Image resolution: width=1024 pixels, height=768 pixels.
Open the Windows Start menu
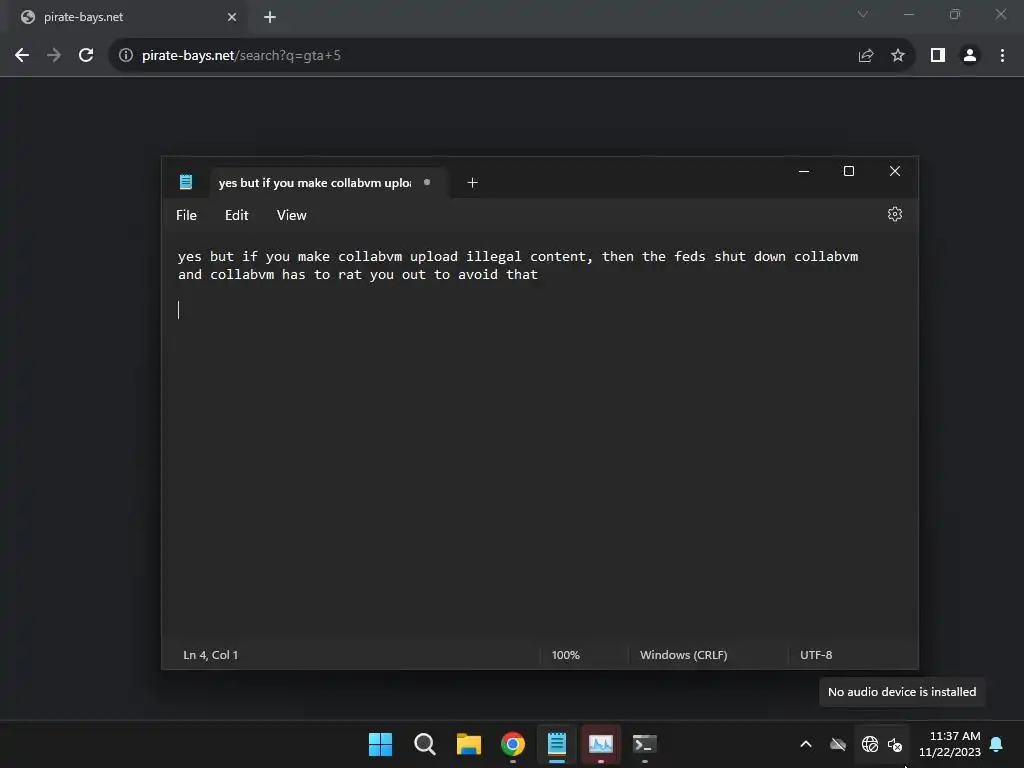point(380,744)
